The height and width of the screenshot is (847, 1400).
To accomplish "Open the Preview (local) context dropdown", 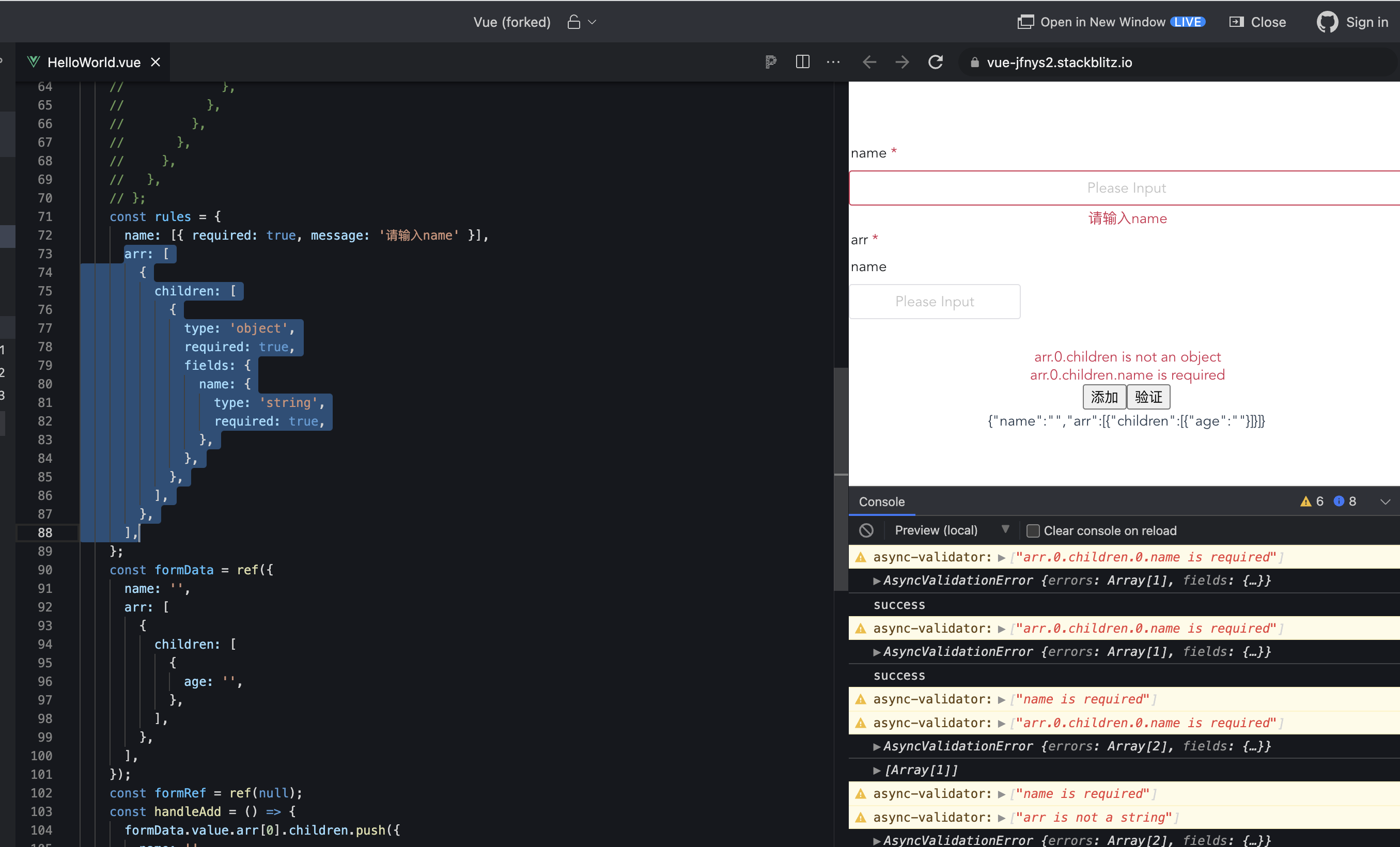I will click(952, 530).
